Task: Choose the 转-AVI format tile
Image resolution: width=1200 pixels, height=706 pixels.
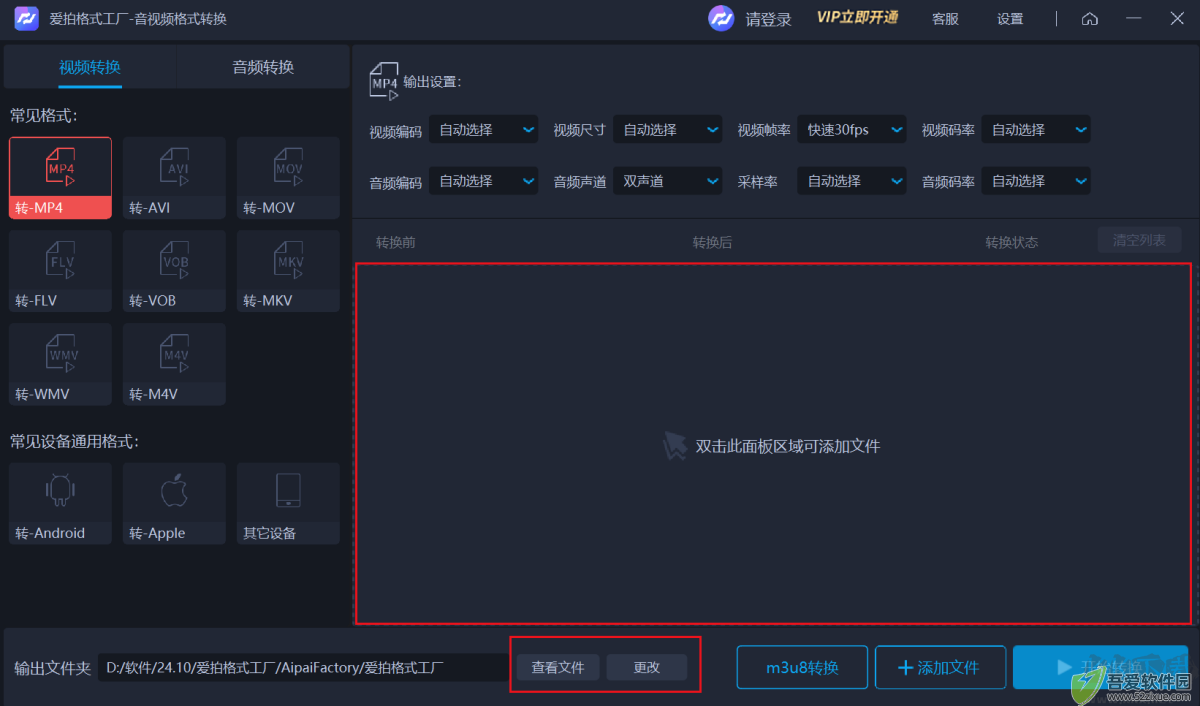Action: click(x=174, y=178)
